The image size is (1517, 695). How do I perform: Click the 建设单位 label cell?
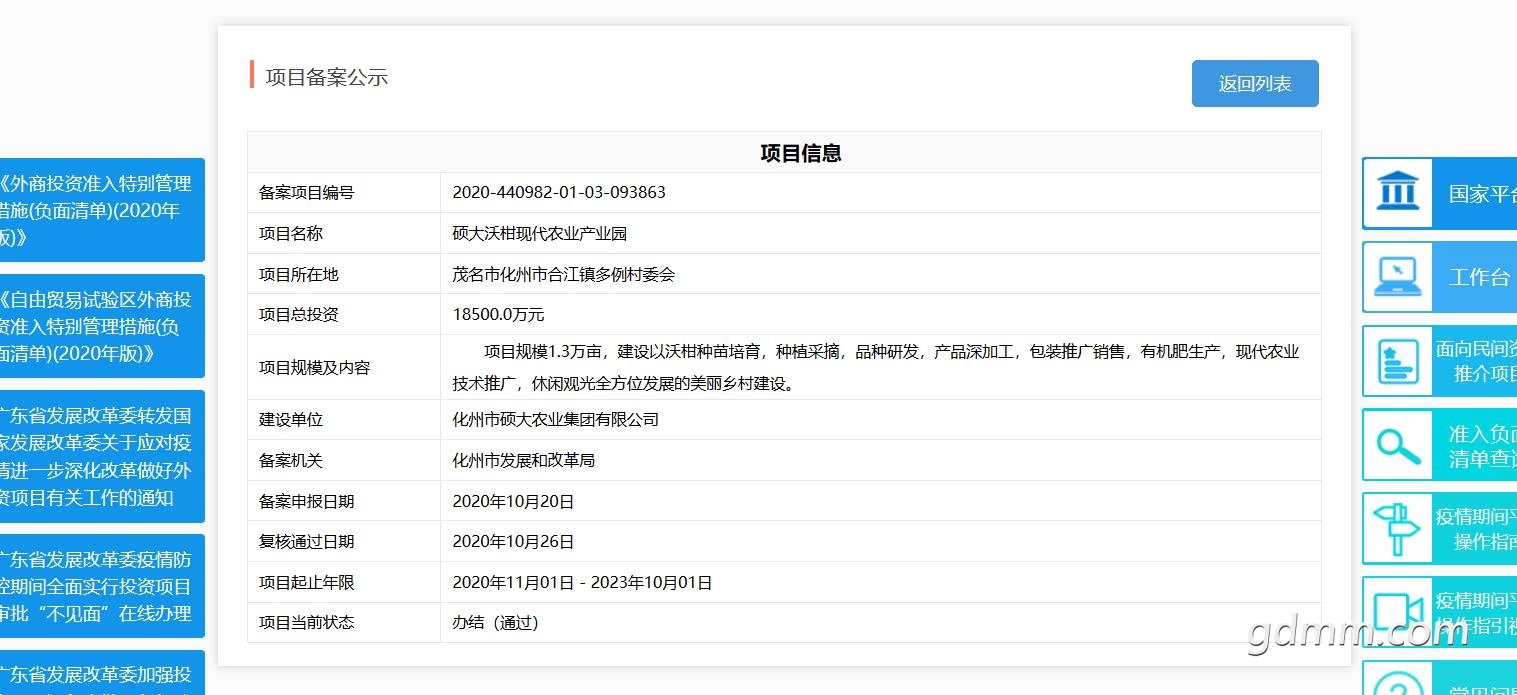pos(344,420)
